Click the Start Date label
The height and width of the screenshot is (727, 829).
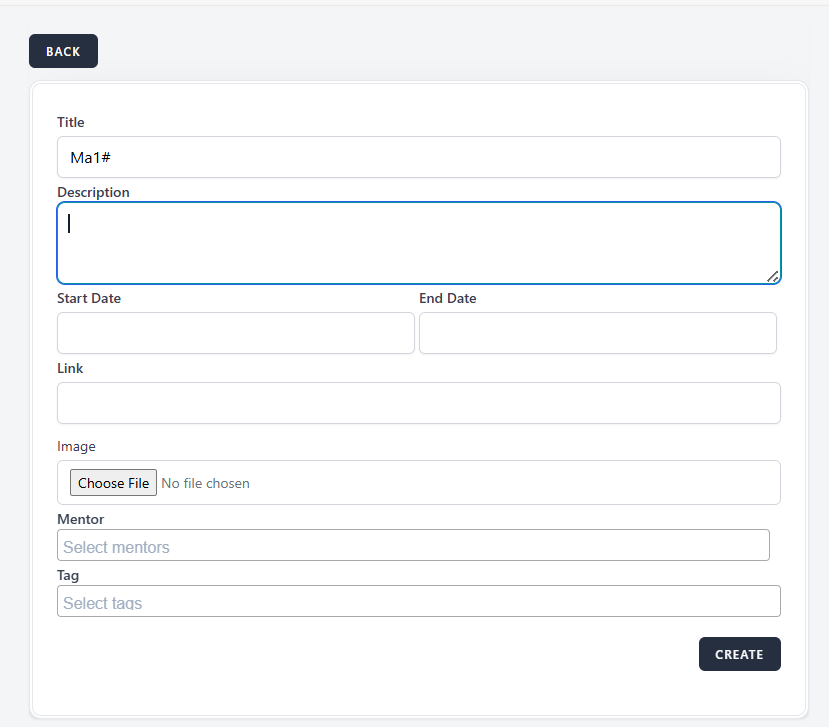coord(89,298)
